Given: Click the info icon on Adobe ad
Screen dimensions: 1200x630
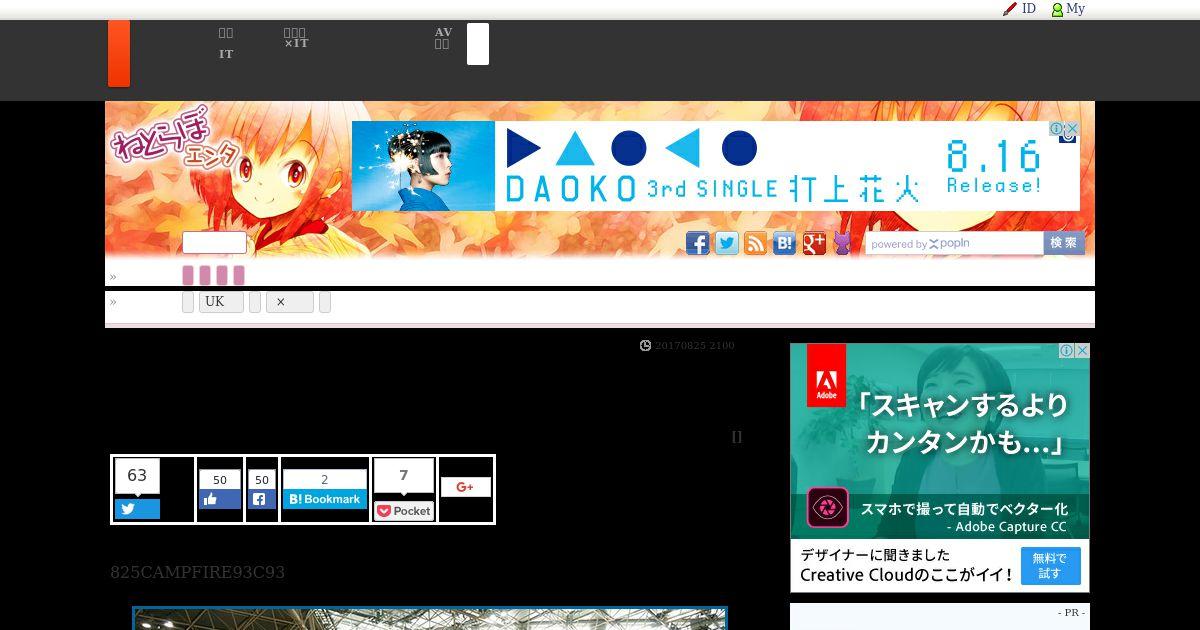Looking at the screenshot, I should click(x=1066, y=351).
